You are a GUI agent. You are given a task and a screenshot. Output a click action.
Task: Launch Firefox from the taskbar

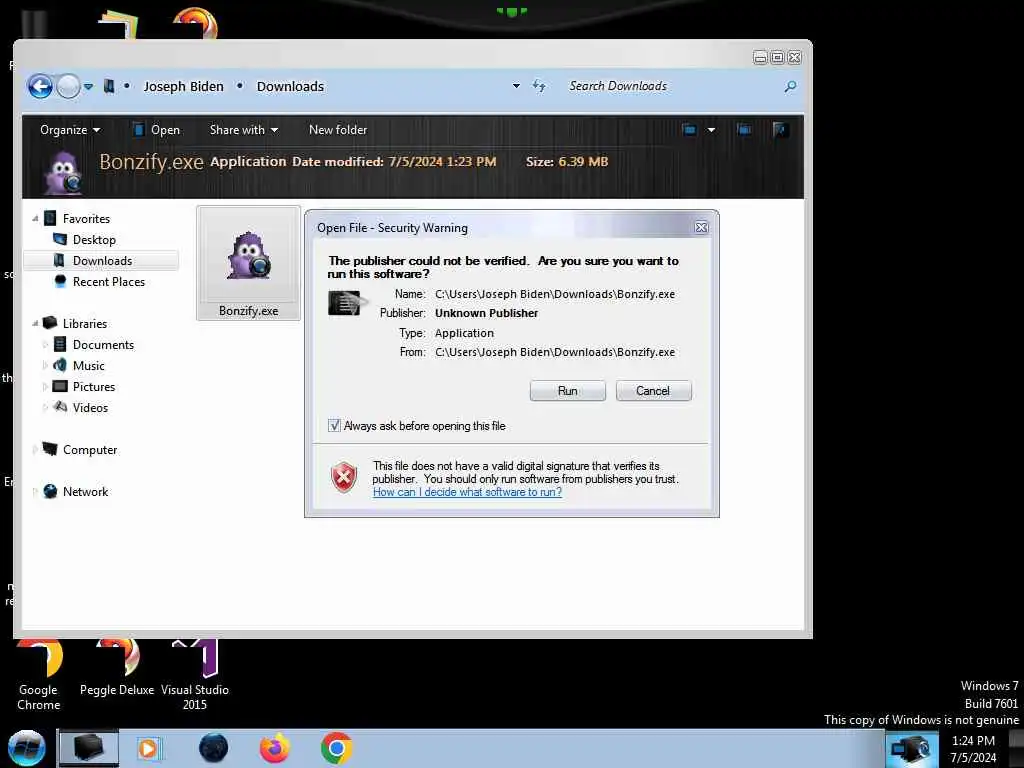pos(274,748)
